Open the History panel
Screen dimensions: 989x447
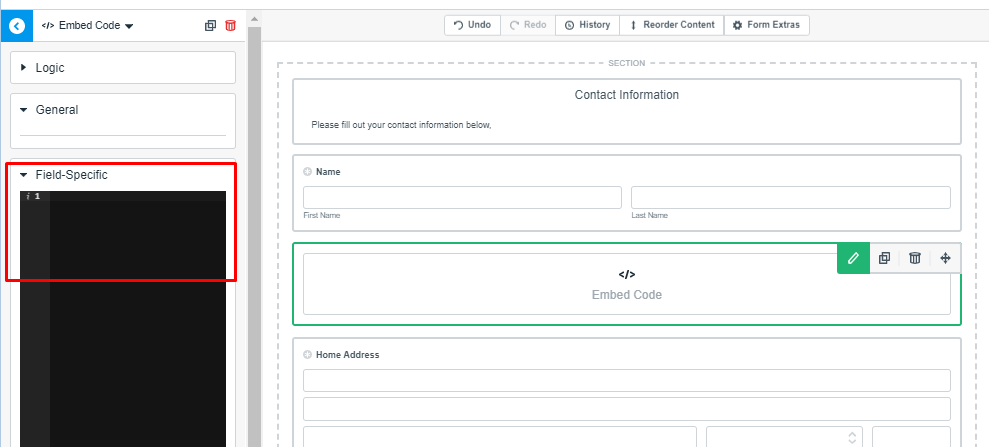587,25
